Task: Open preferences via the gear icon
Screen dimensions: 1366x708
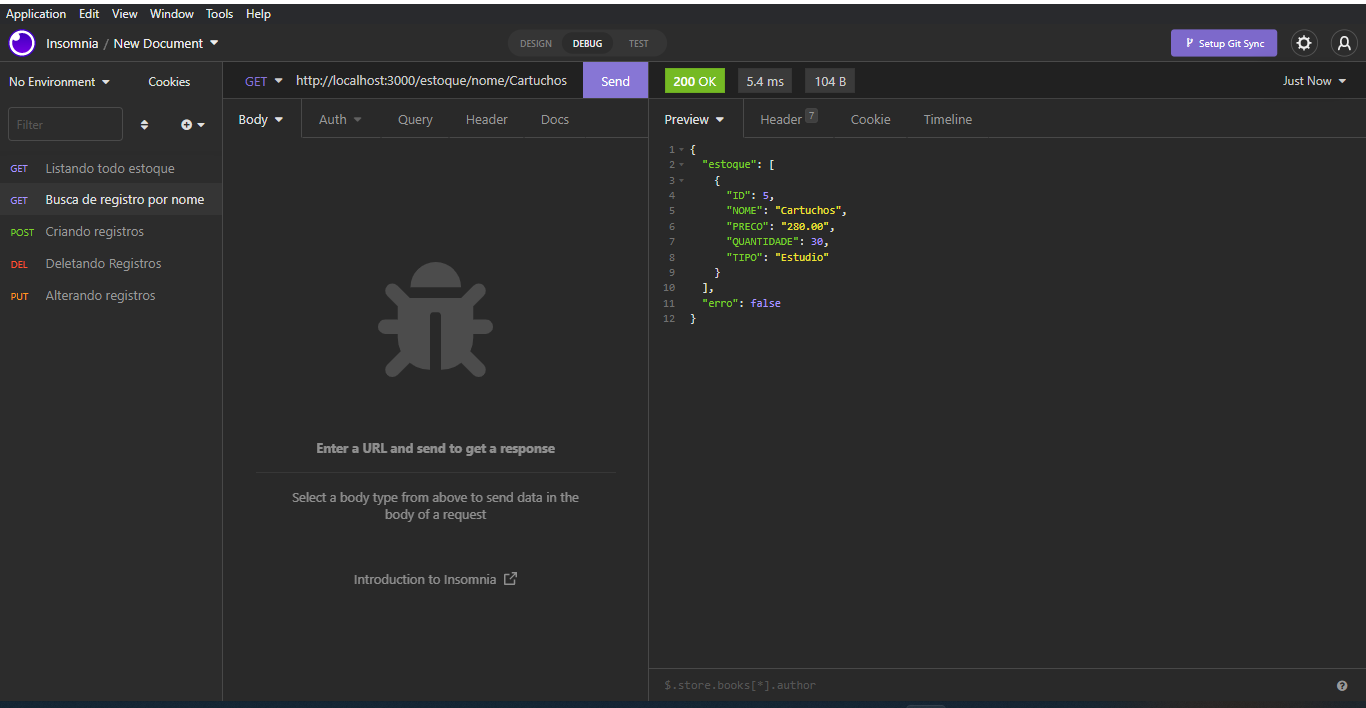Action: tap(1303, 43)
